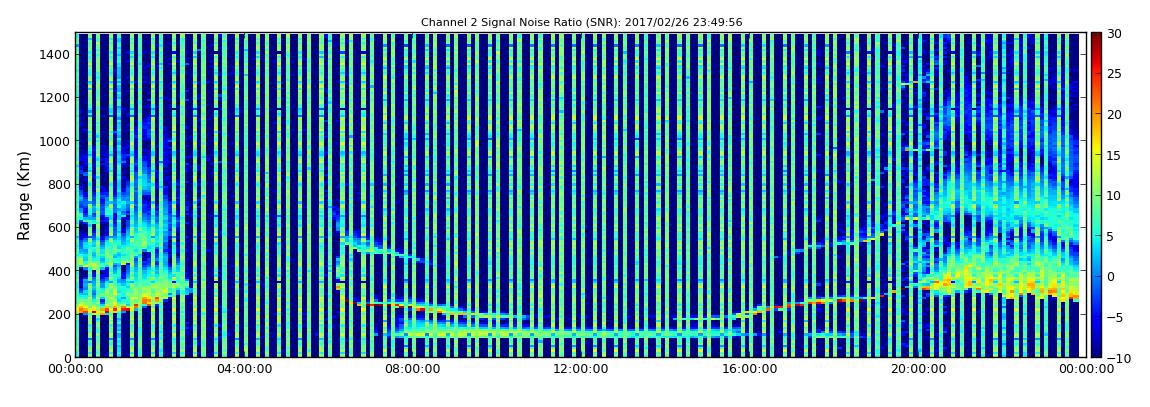Screen dimensions: 1150x407
Task: Click the 'Range (Km)' axis label
Action: 24,195
